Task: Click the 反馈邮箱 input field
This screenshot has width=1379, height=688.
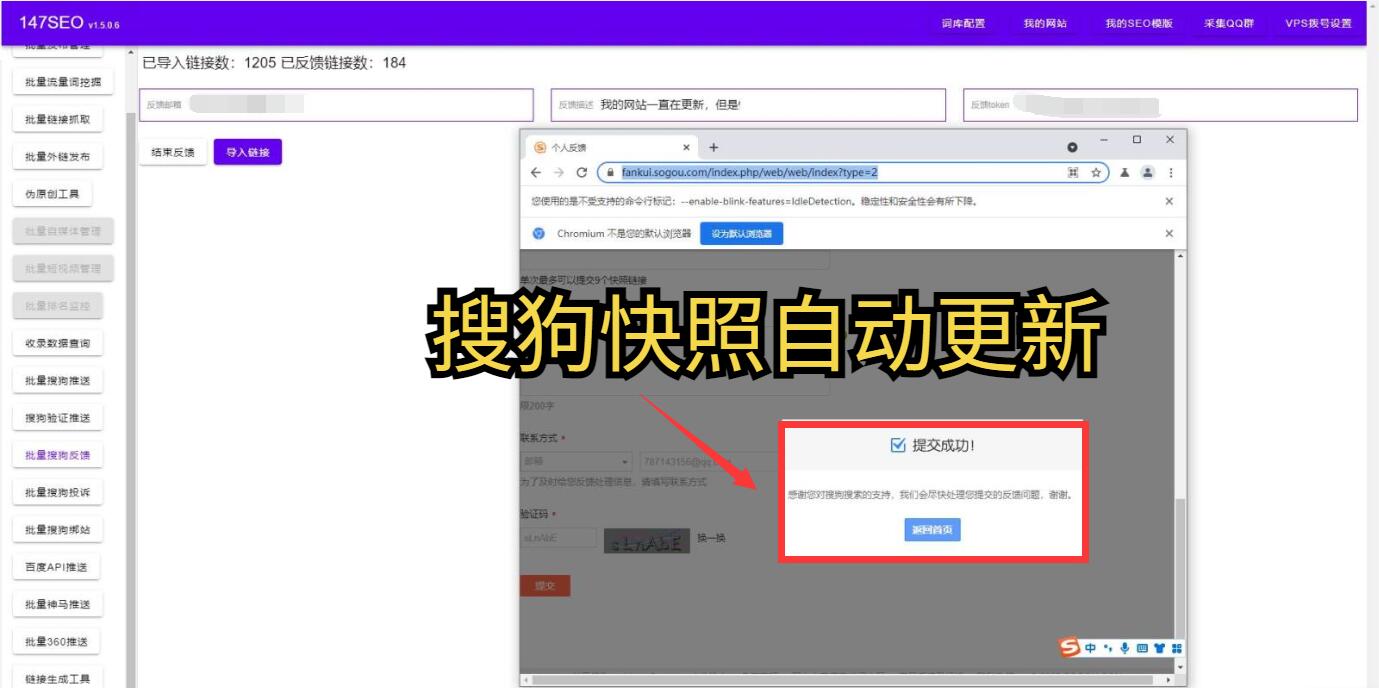Action: (336, 105)
